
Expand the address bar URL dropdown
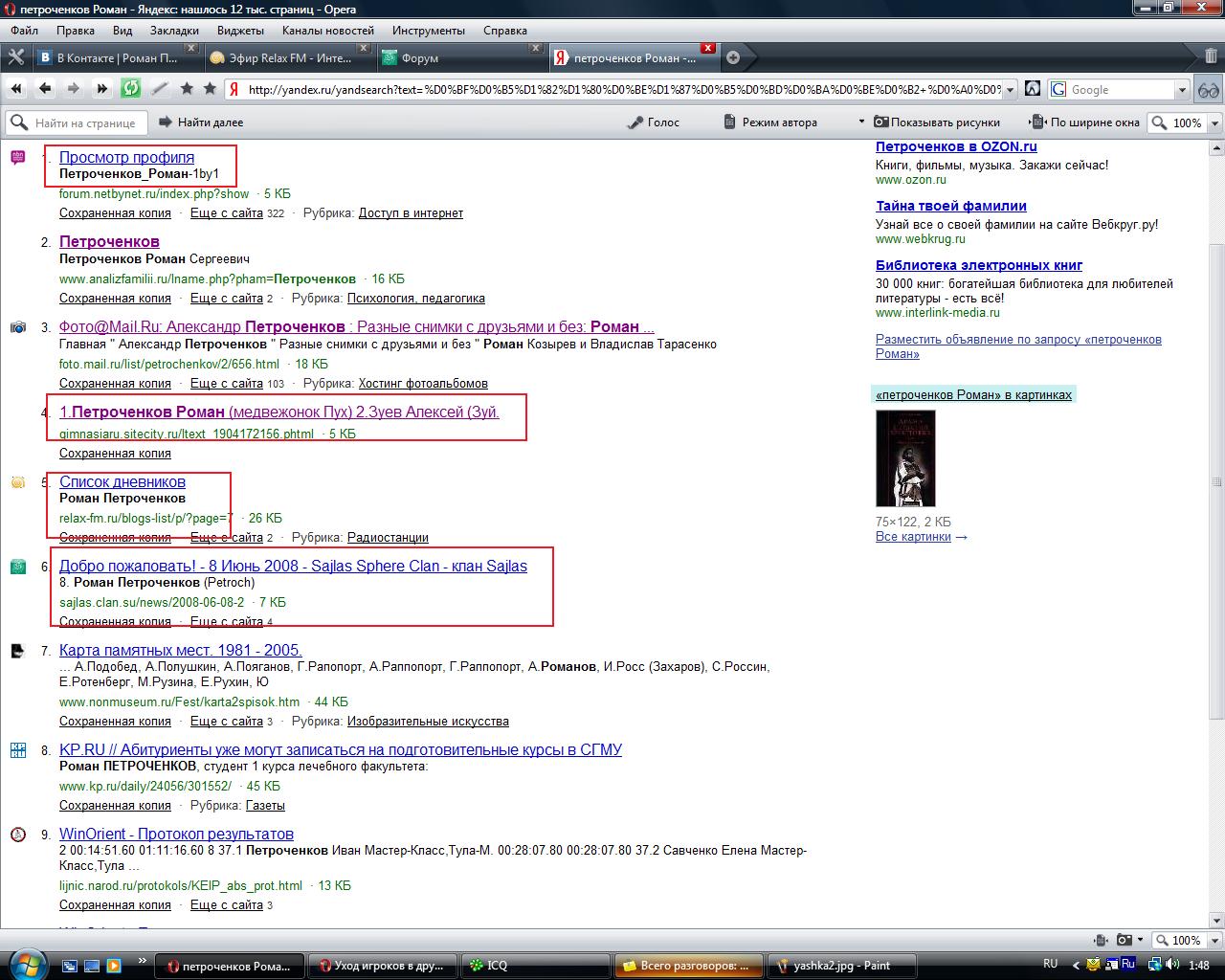coord(1011,90)
